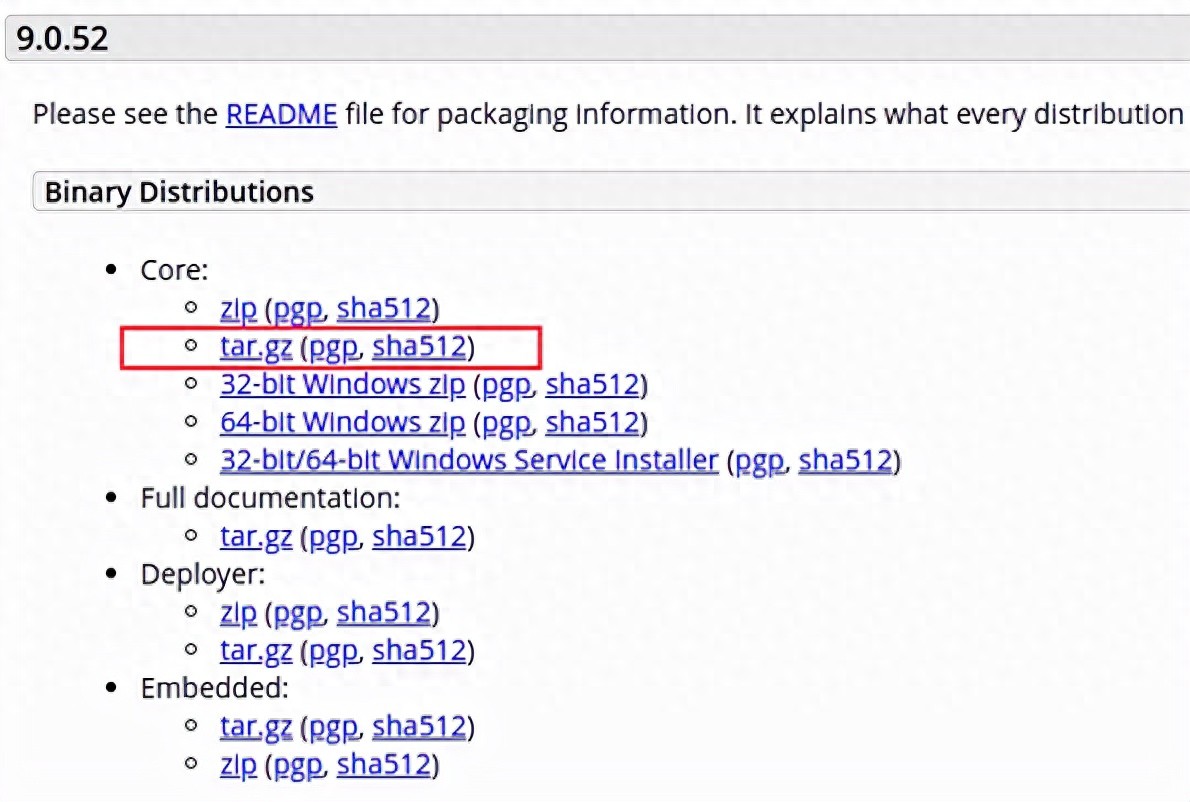Open sha512 for 32-bit Windows zip
Screen dimensions: 1190x802
pos(592,385)
